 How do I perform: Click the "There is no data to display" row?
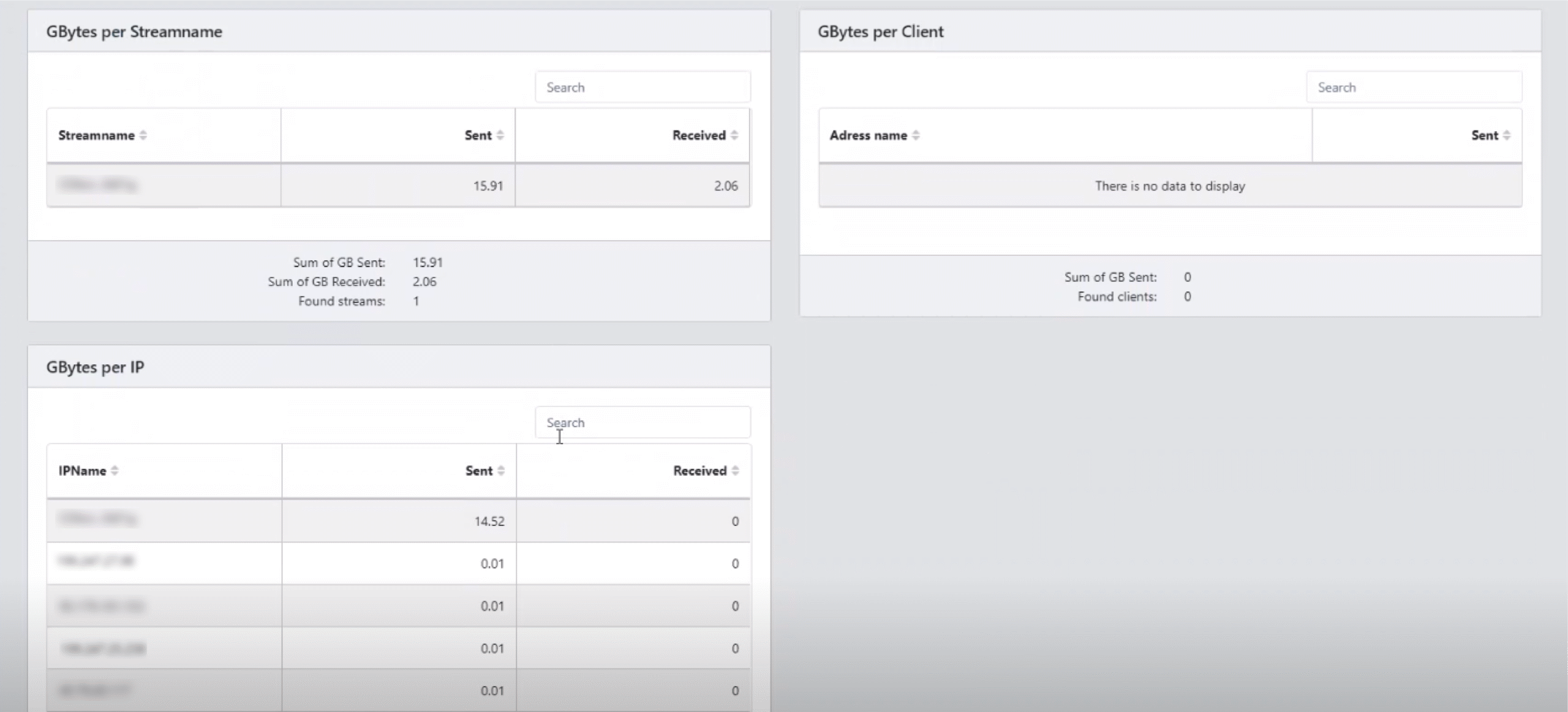pos(1170,186)
